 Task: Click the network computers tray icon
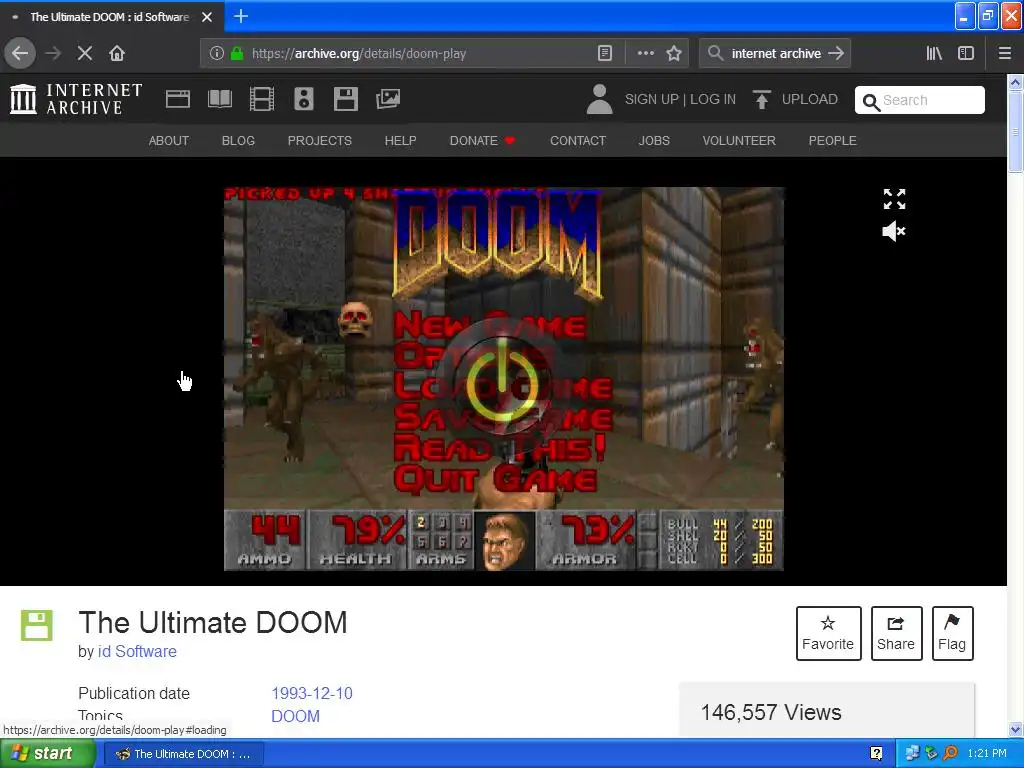(x=912, y=754)
